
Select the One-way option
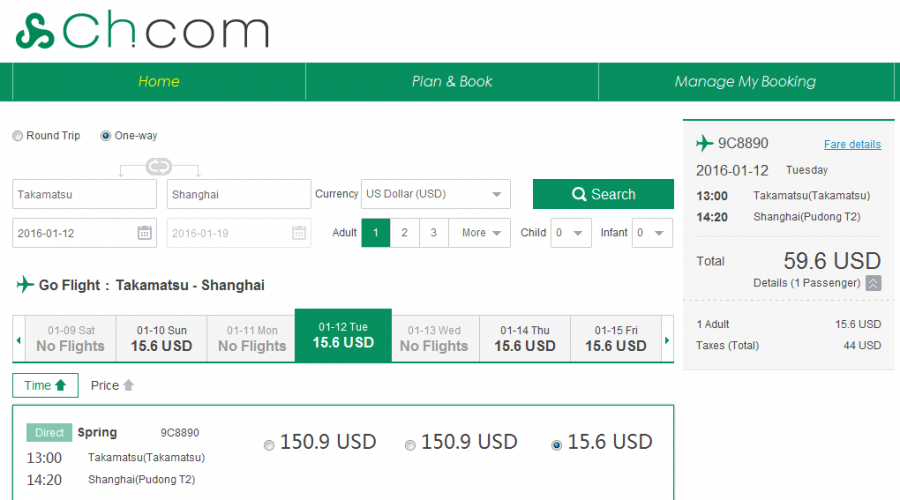(106, 136)
